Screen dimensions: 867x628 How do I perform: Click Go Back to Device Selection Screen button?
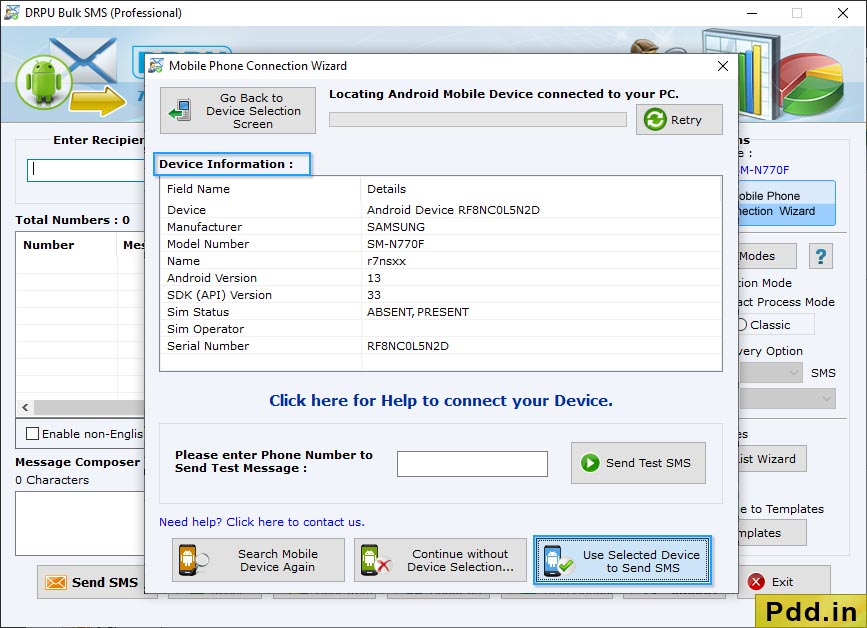238,111
